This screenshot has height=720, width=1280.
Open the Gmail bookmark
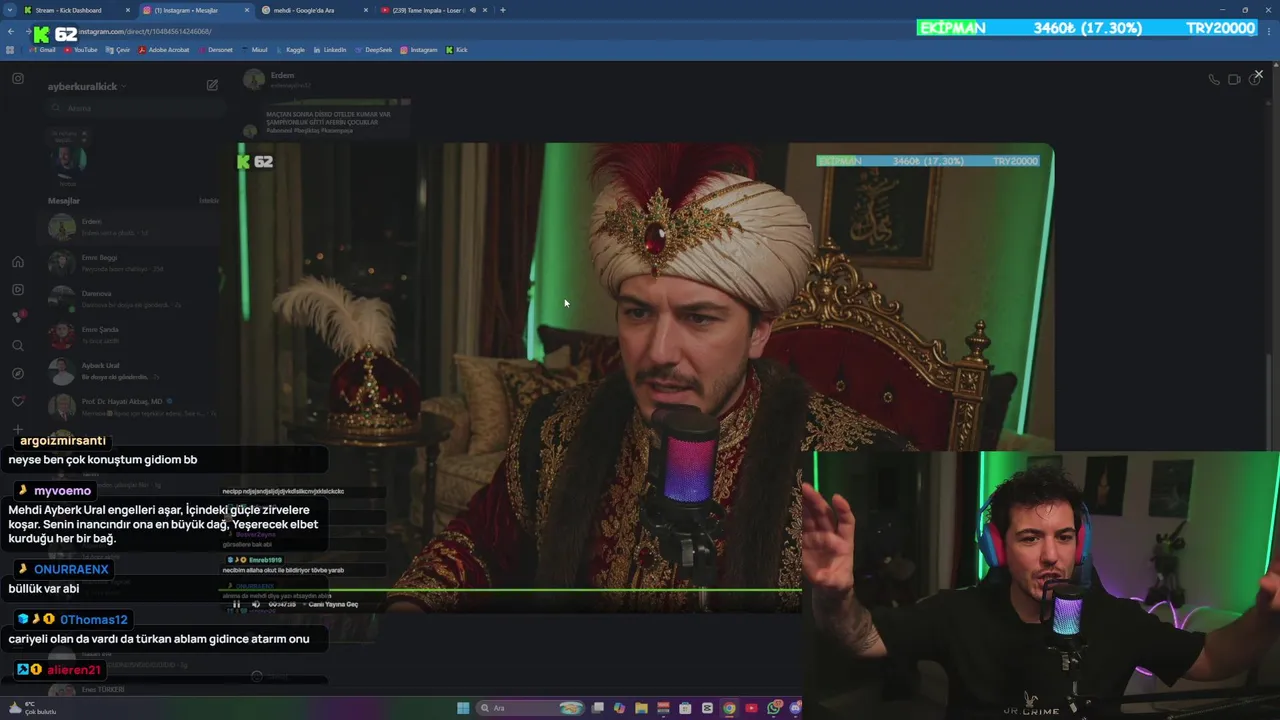click(42, 49)
